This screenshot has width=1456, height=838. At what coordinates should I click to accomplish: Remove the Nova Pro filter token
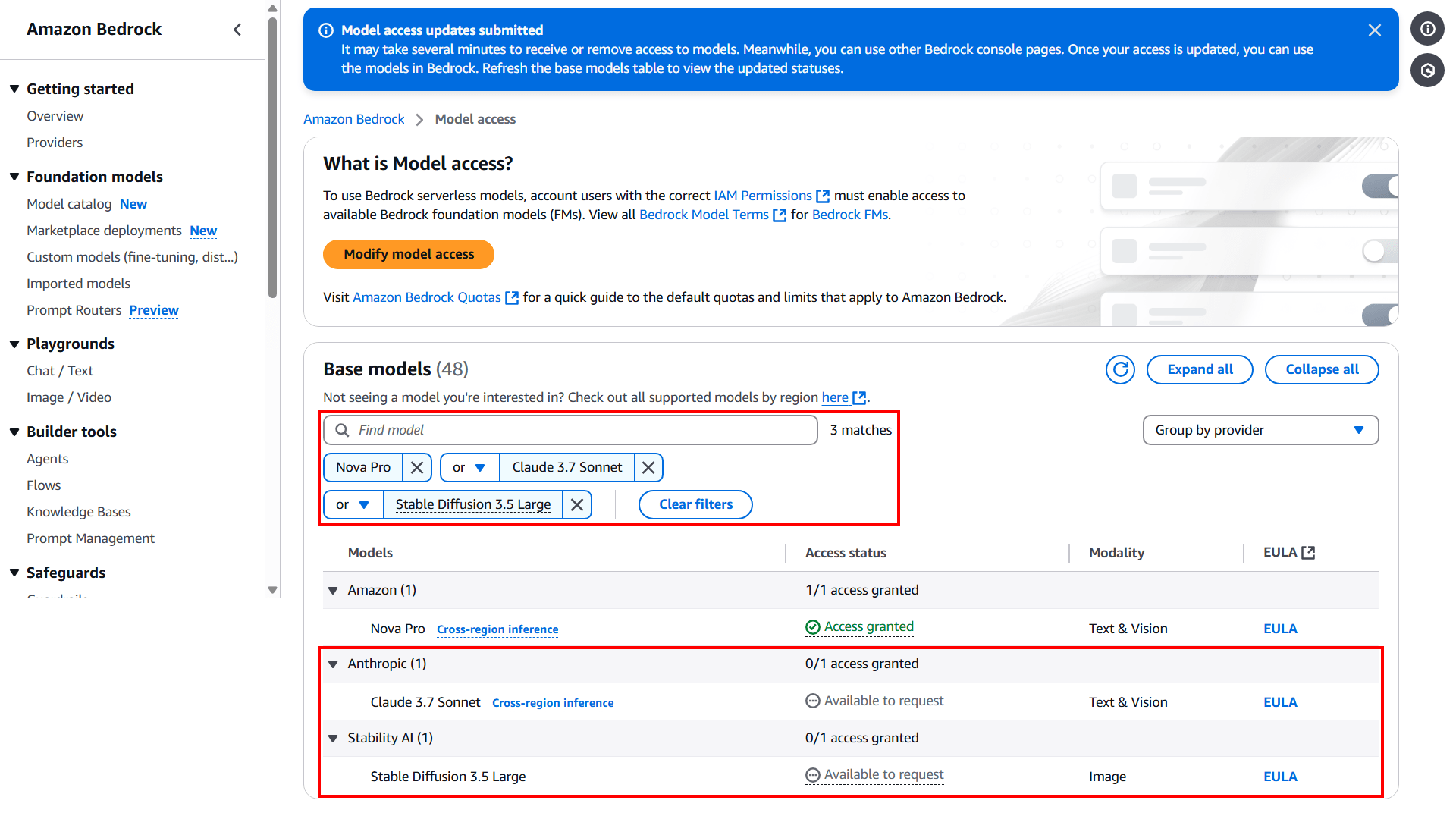[417, 467]
